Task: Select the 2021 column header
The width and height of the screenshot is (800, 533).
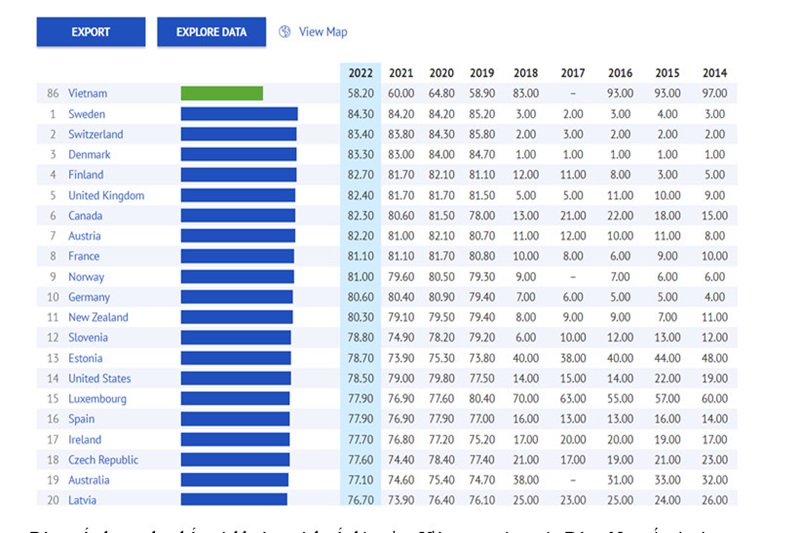Action: pos(401,73)
